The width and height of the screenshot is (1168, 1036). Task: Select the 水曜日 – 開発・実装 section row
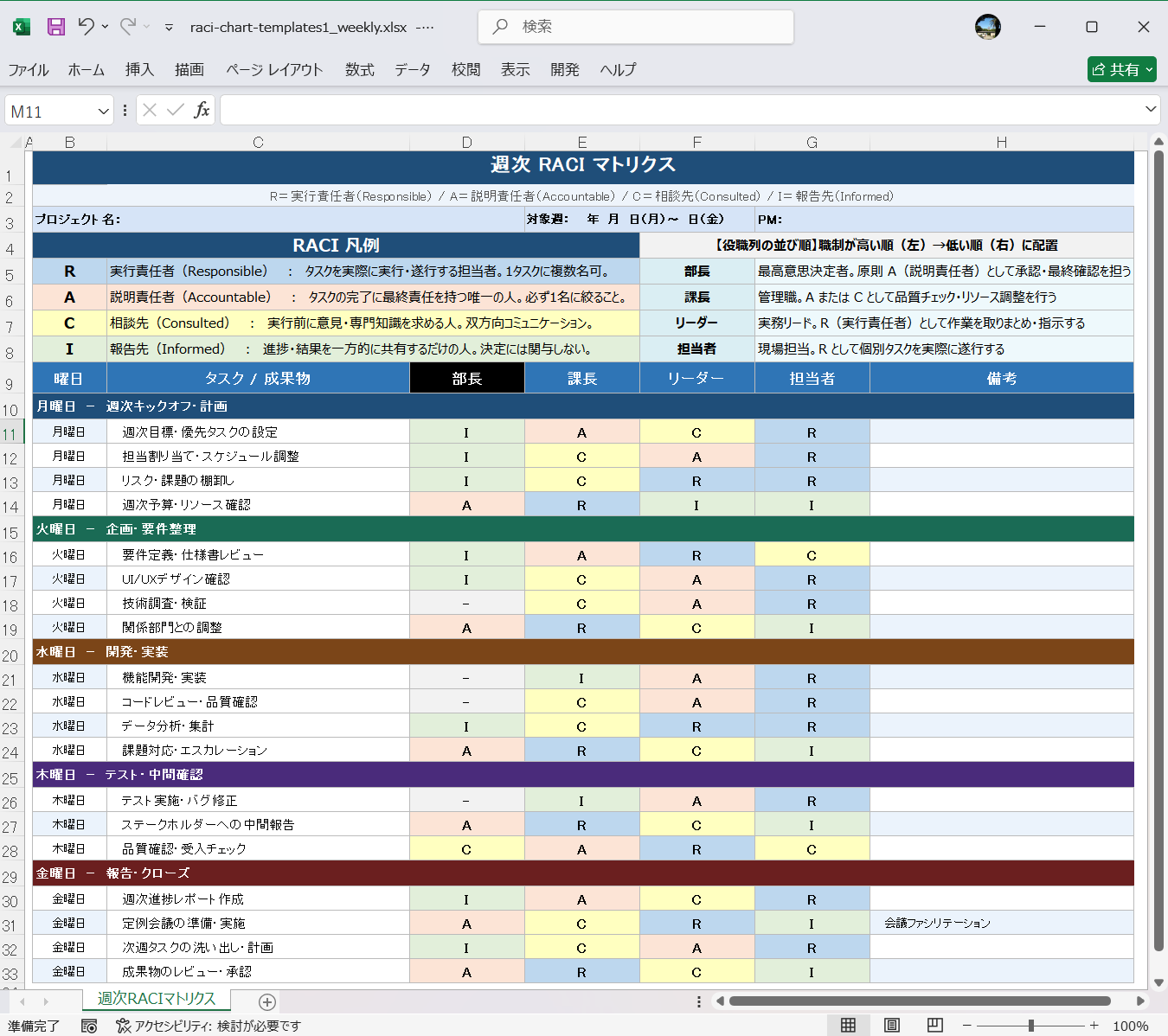point(583,652)
